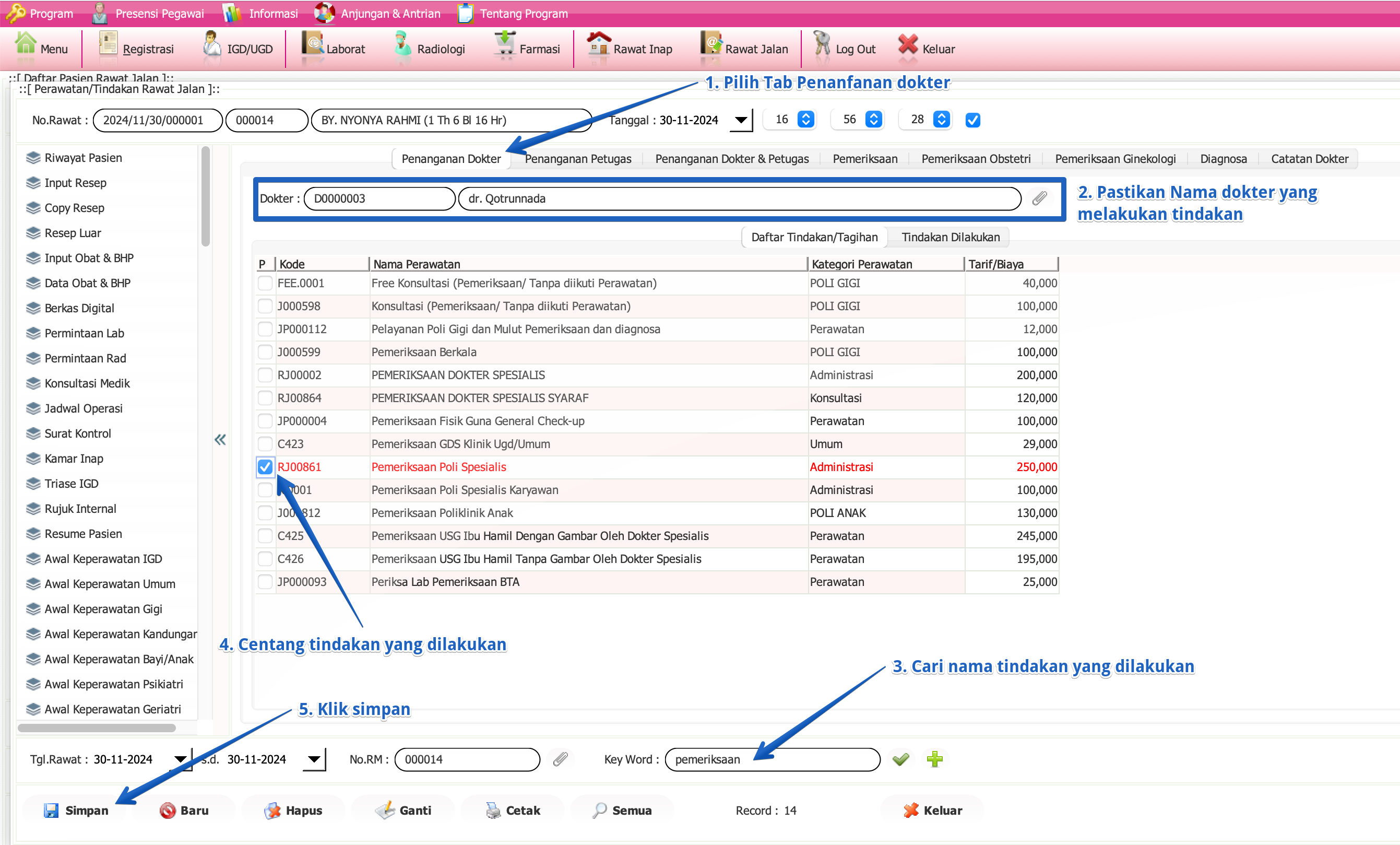This screenshot has width=1400, height=845.
Task: Check the J000599 Pemeriksaan Berkala checkbox
Action: click(265, 352)
